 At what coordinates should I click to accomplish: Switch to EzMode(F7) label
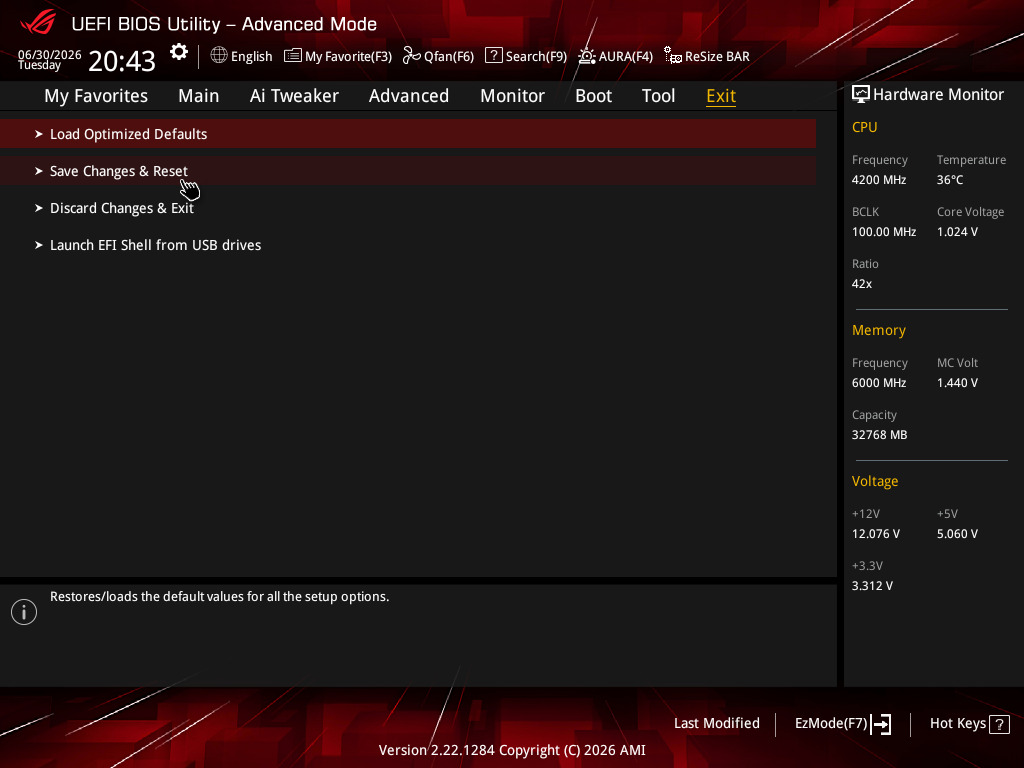click(x=831, y=724)
